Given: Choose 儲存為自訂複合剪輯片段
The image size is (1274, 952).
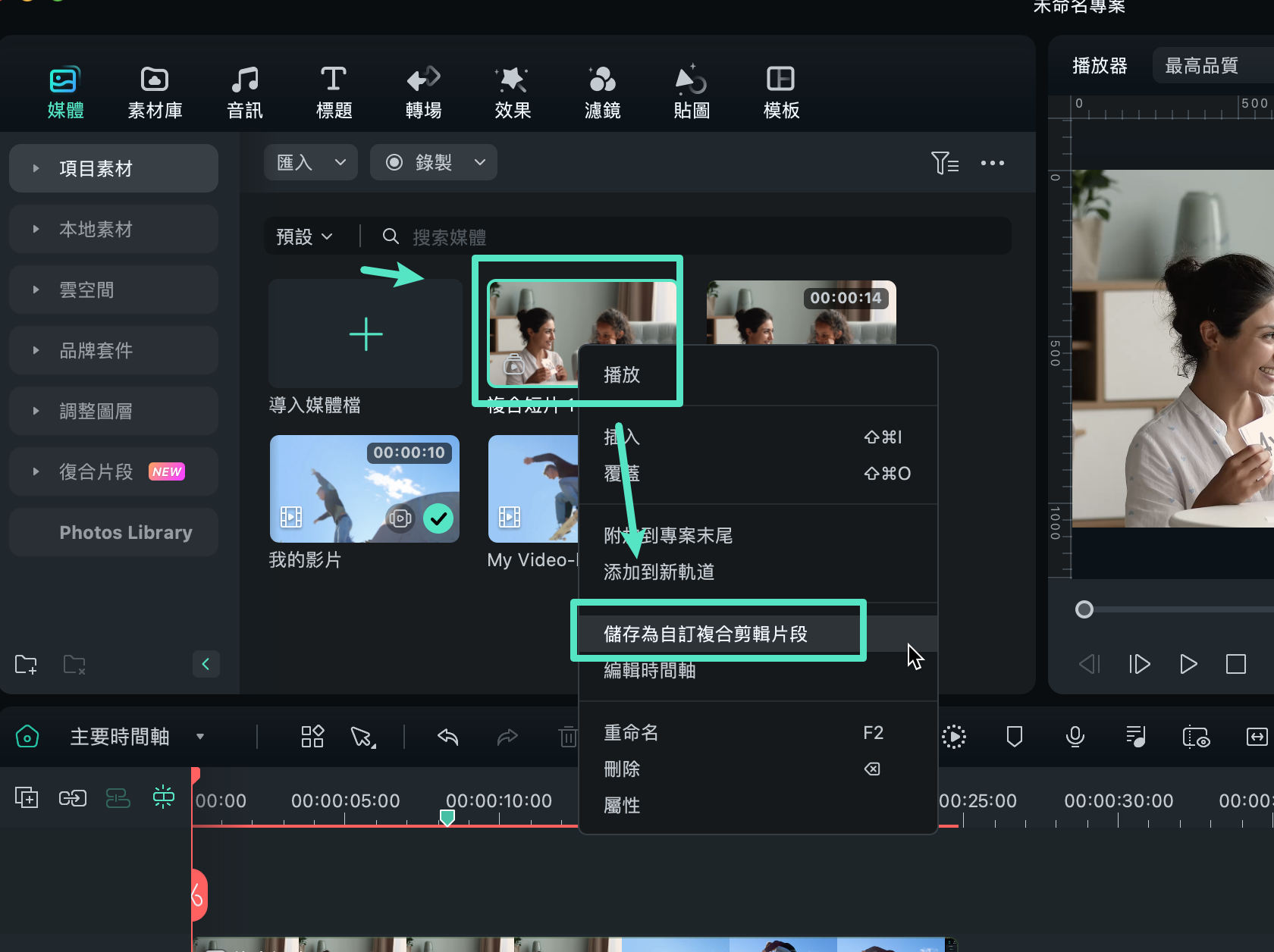Looking at the screenshot, I should coord(758,634).
